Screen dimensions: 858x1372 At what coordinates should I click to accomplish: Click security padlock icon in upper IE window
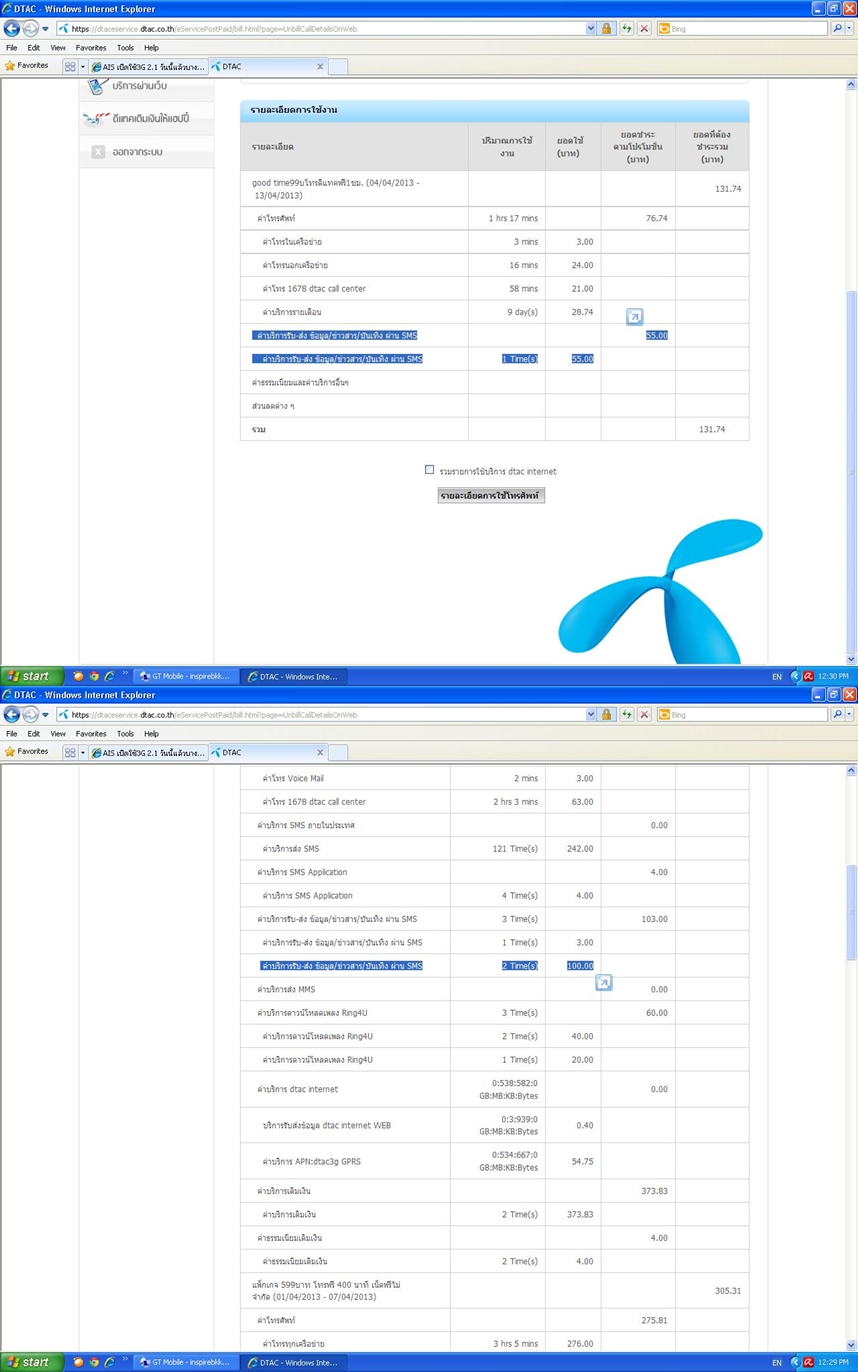pos(606,29)
